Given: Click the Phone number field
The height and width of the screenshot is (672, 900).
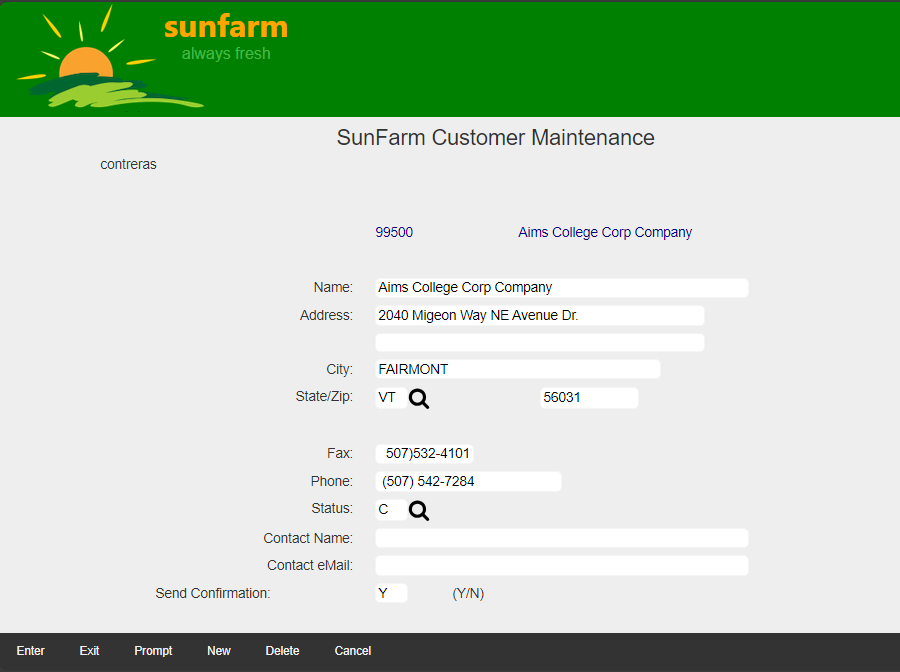Looking at the screenshot, I should point(468,481).
